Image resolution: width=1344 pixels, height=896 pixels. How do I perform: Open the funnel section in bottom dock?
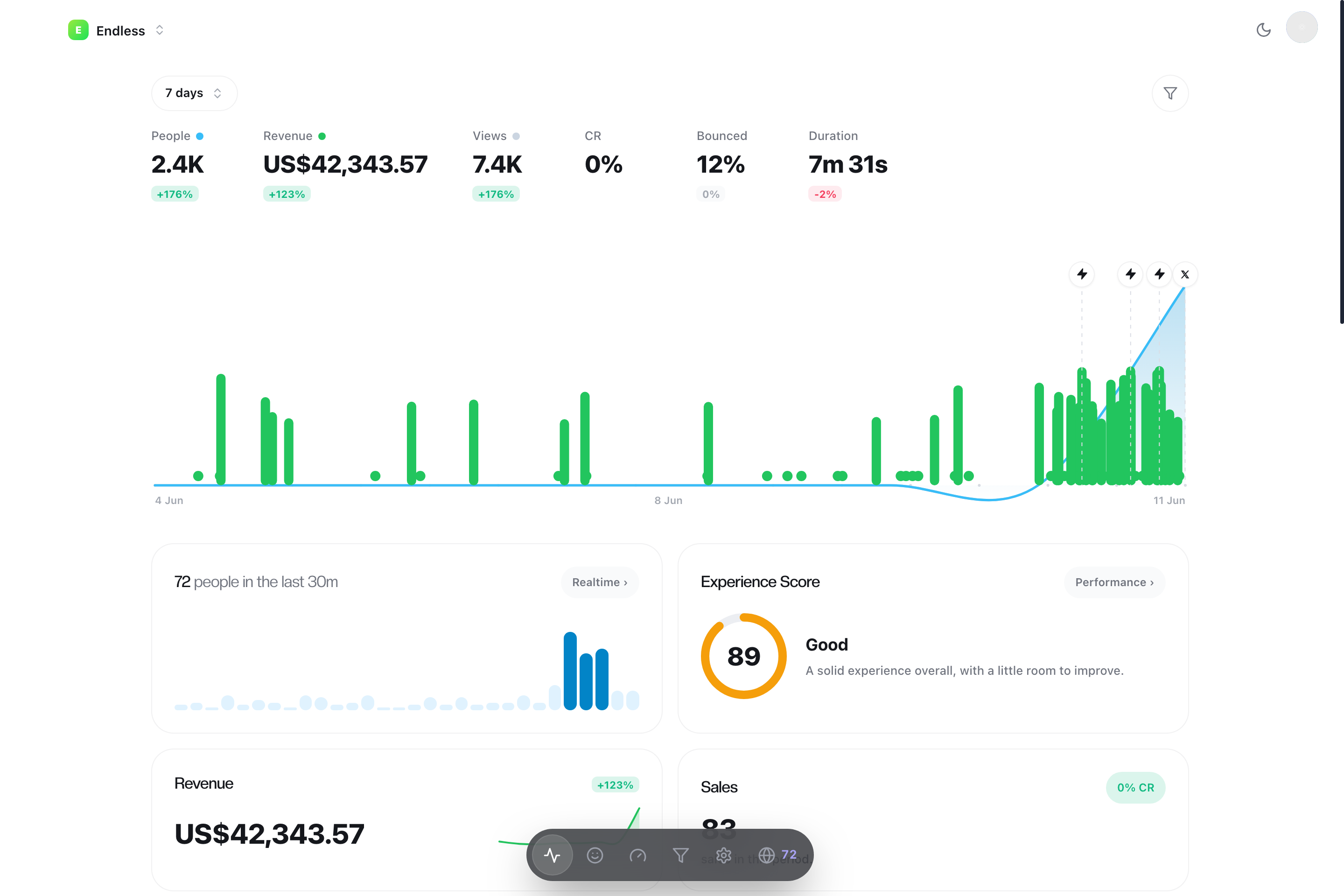(x=680, y=855)
